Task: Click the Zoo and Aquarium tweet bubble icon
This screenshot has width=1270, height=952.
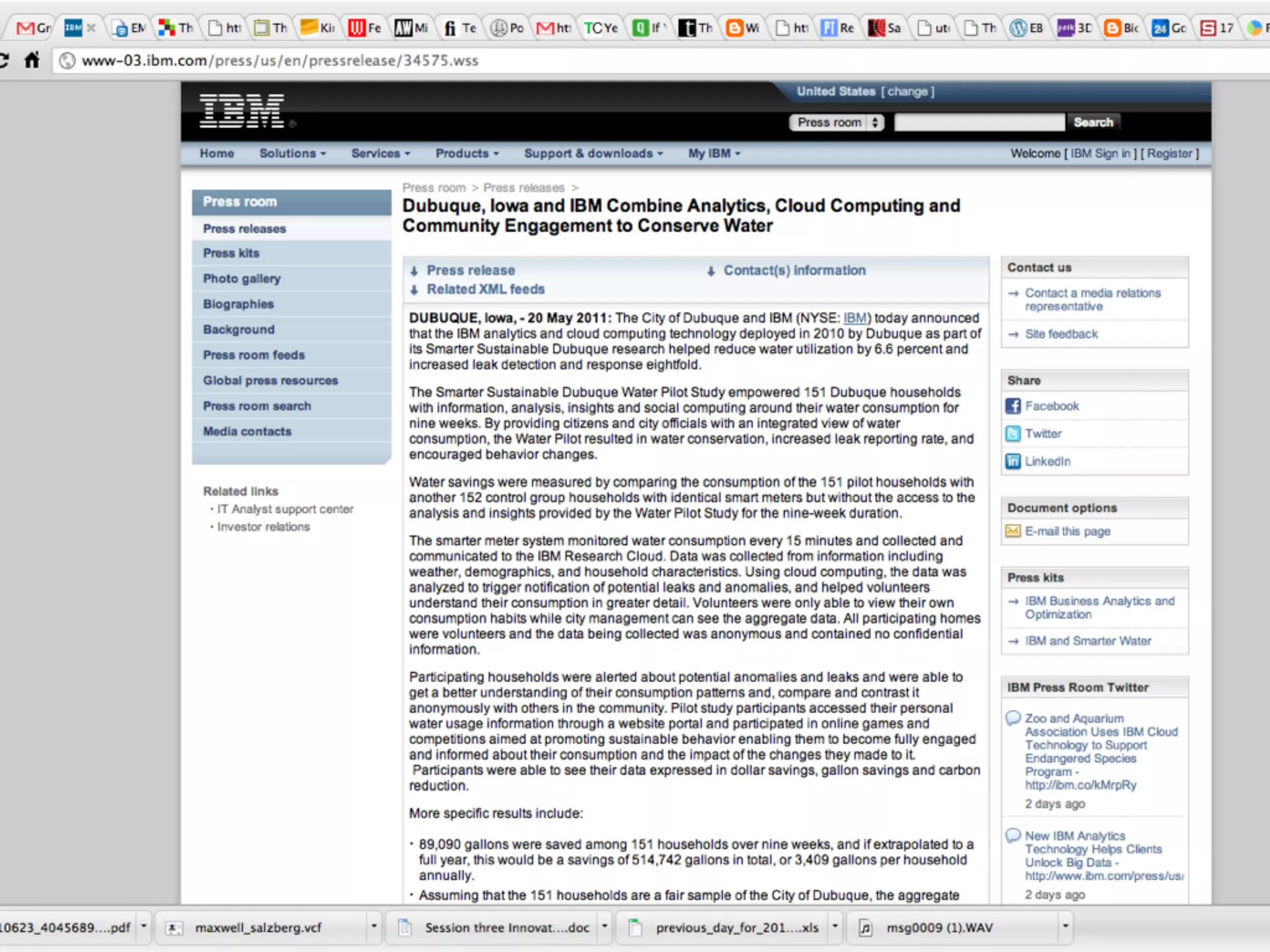Action: (x=1013, y=718)
